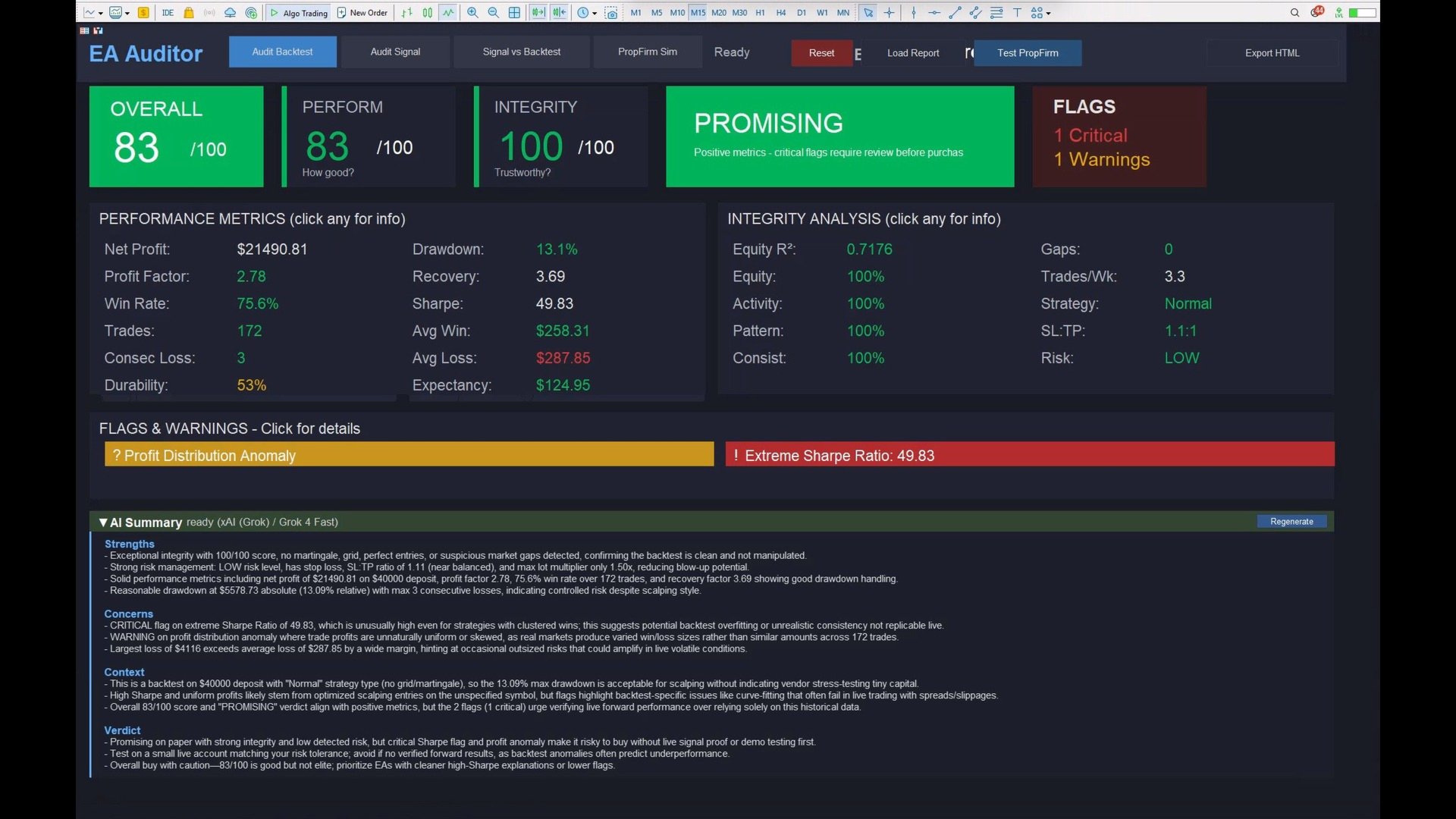This screenshot has width=1456, height=819.
Task: Open the search magnifier in toolbar
Action: coord(1294,12)
